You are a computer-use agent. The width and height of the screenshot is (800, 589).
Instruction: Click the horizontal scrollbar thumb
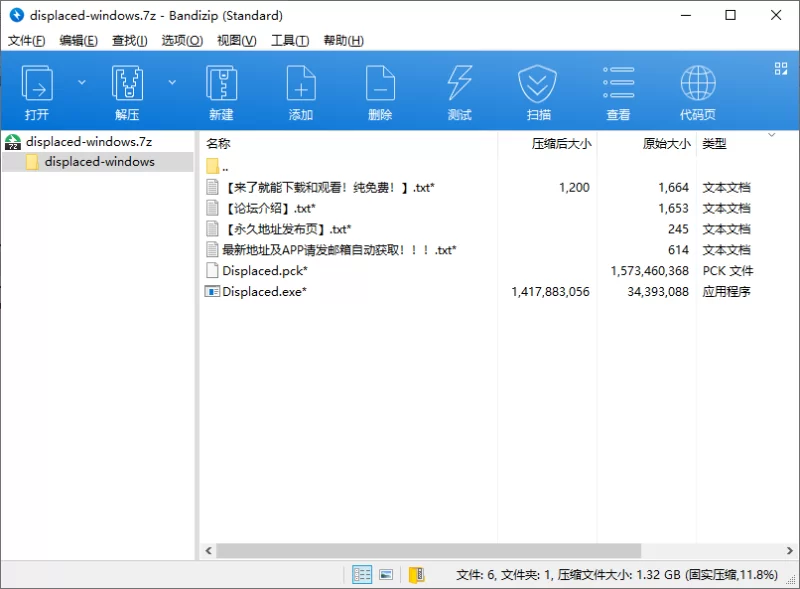tap(429, 551)
